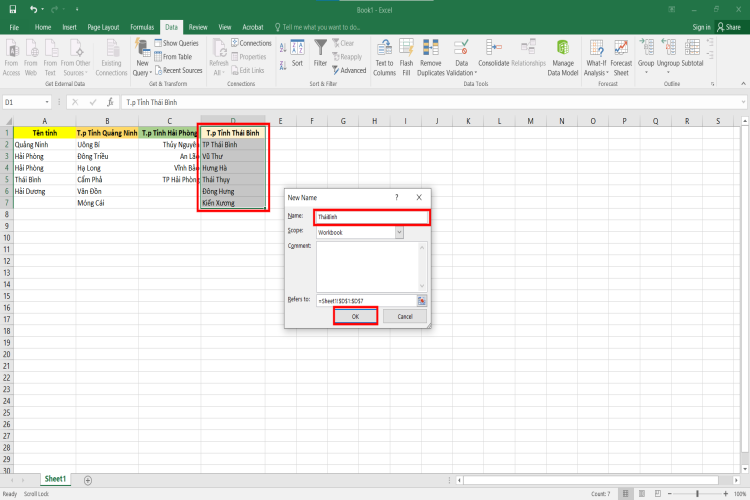Sort Z to A descending

click(x=283, y=65)
